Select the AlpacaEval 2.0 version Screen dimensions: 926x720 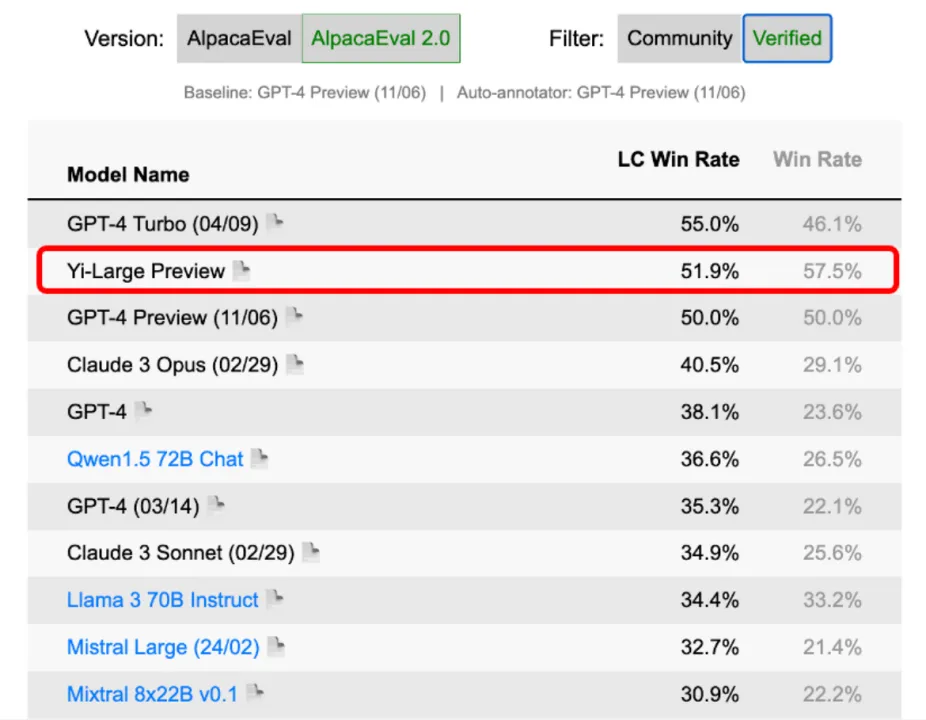(x=381, y=39)
